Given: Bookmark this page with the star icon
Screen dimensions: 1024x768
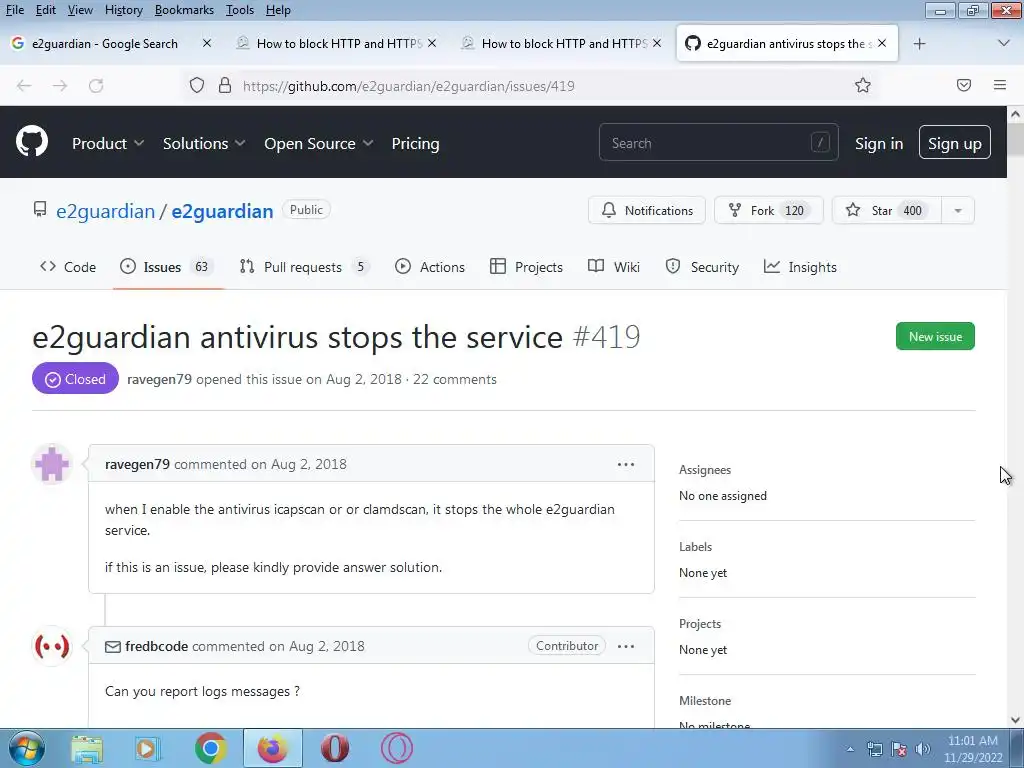Looking at the screenshot, I should pyautogui.click(x=863, y=86).
